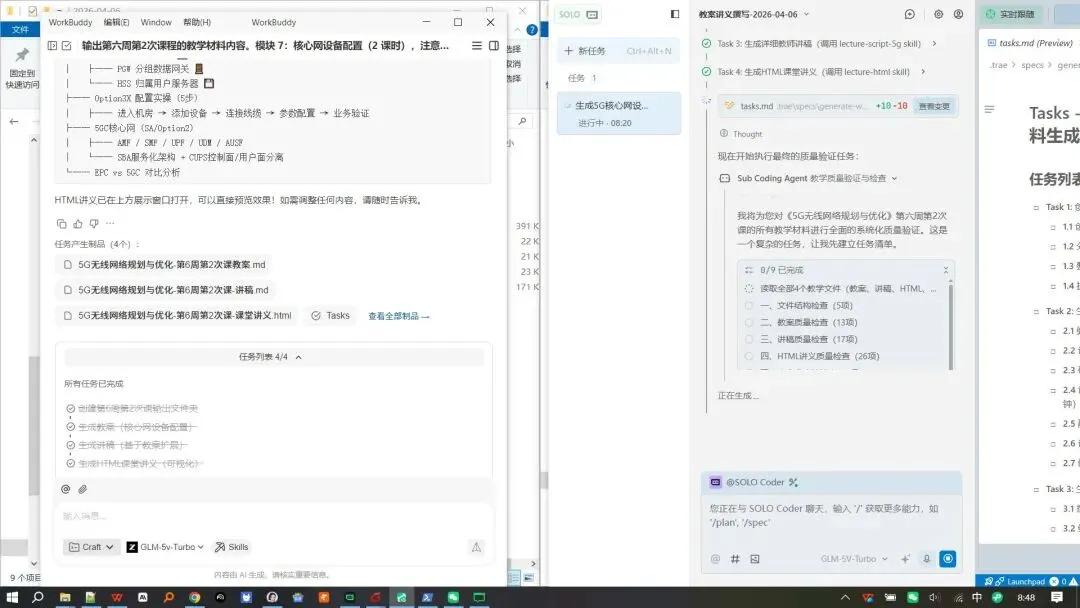Use the sparkle prompt-optimize icon in SOLO
The height and width of the screenshot is (608, 1080).
[905, 559]
